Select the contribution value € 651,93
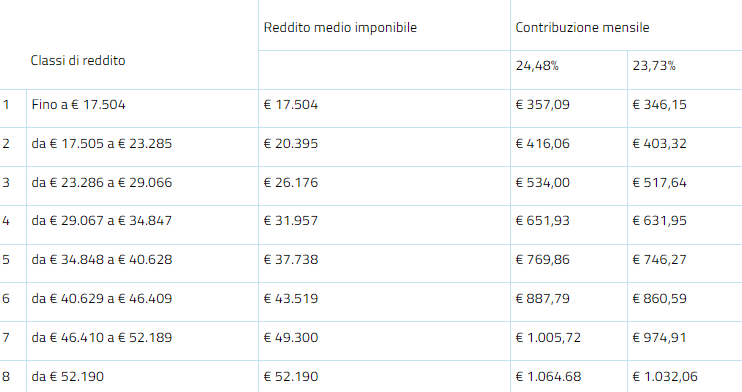The image size is (742, 392). point(542,221)
